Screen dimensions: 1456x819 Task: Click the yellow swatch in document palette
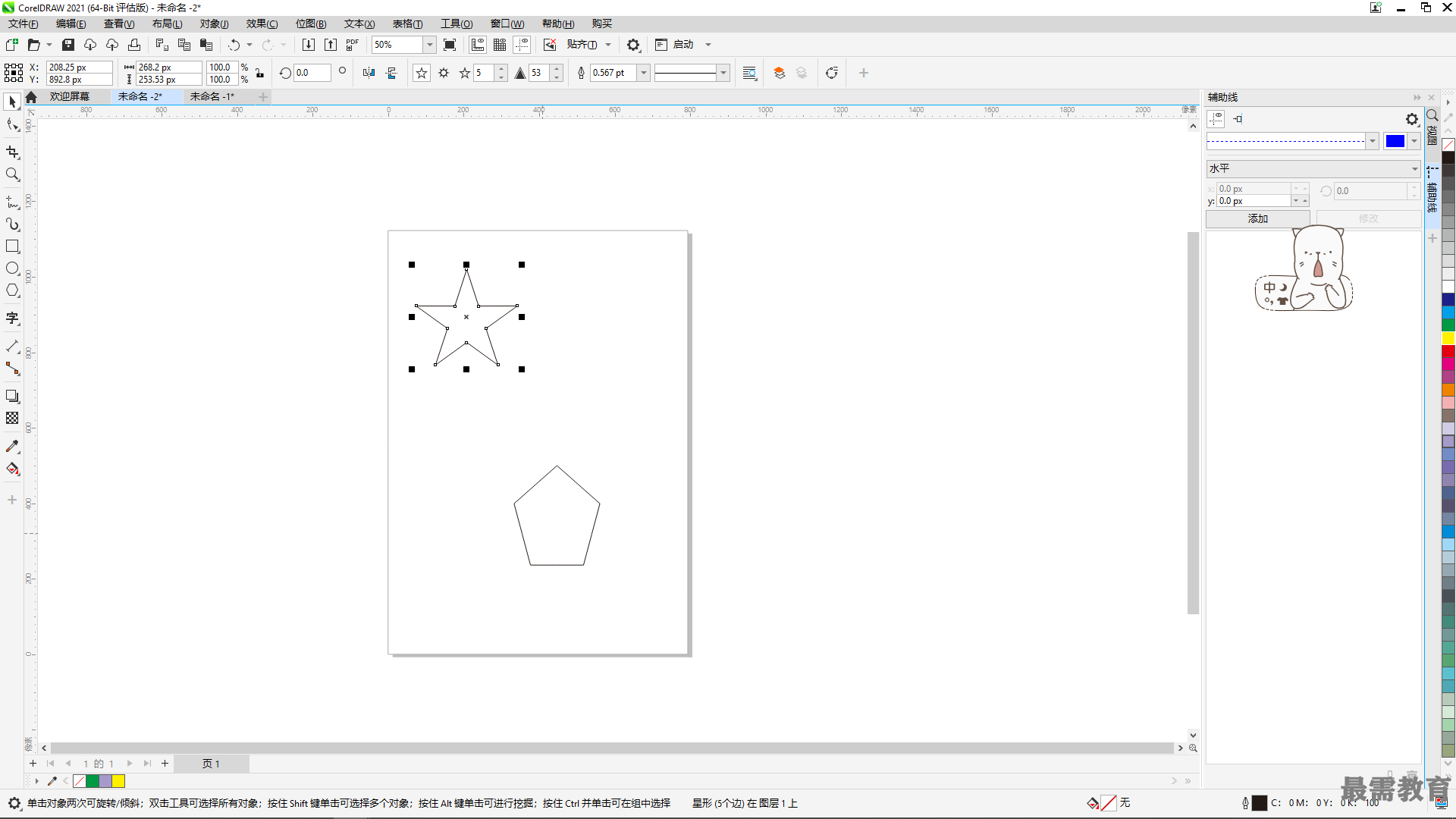(118, 781)
